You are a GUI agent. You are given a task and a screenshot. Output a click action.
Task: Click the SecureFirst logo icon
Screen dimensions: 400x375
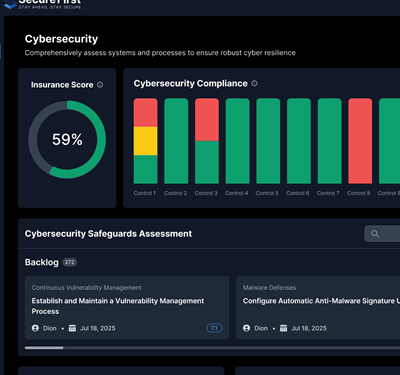coord(9,4)
